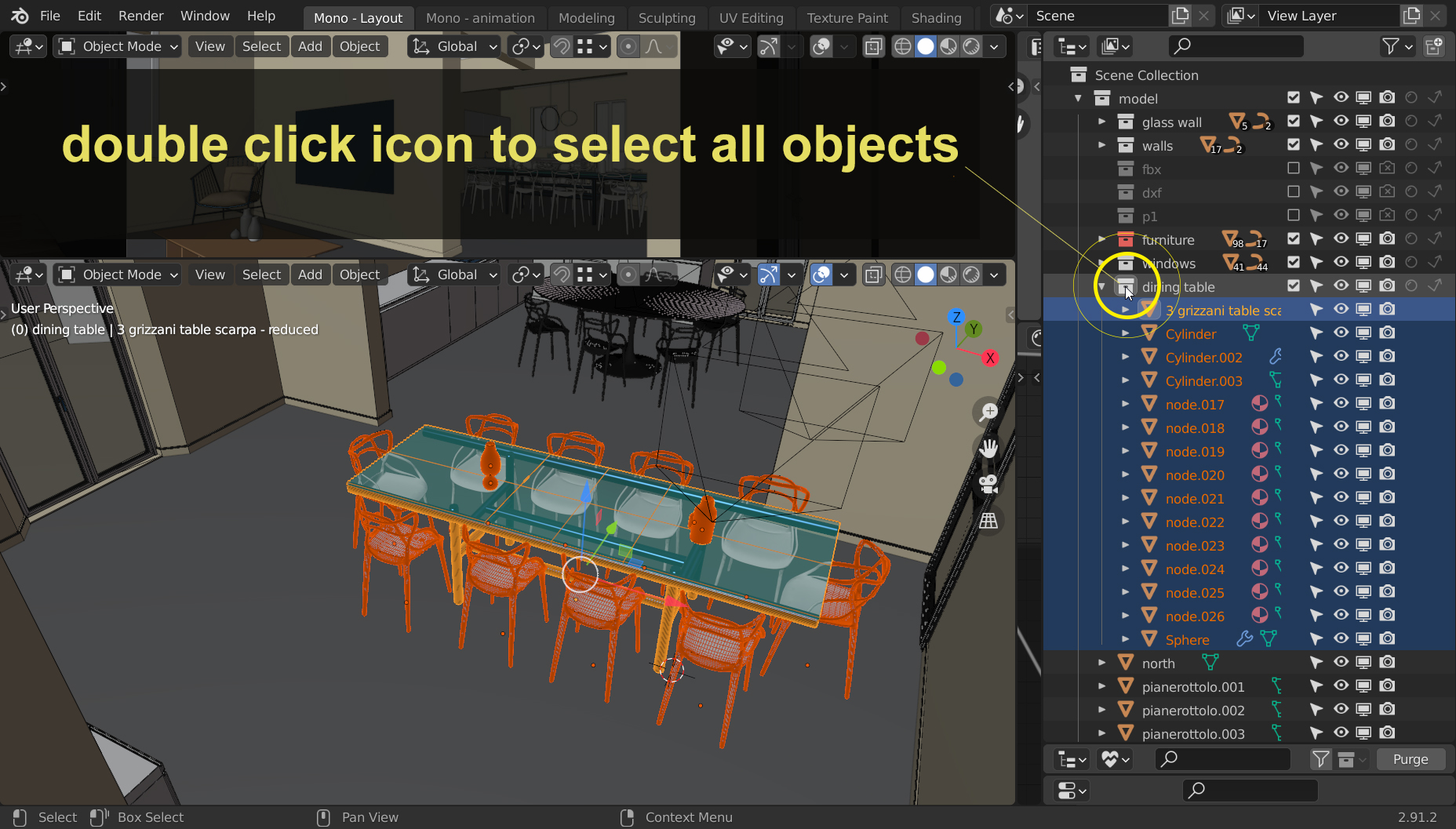Click the blue Z axis on the gizmo
This screenshot has width=1456, height=829.
pyautogui.click(x=956, y=318)
